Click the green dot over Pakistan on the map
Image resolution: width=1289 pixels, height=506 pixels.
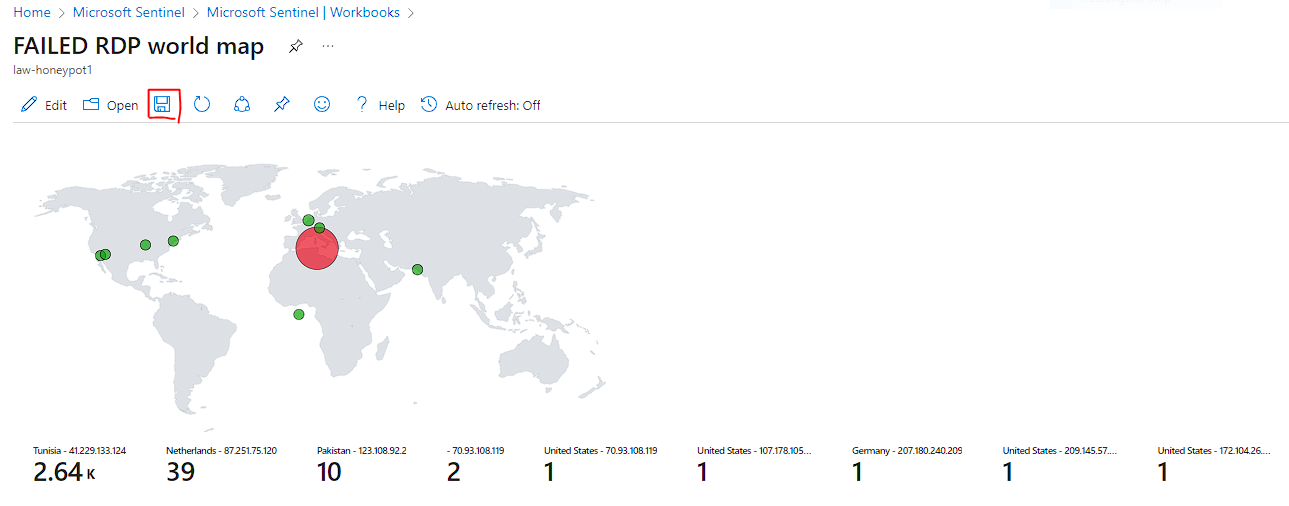pyautogui.click(x=417, y=269)
